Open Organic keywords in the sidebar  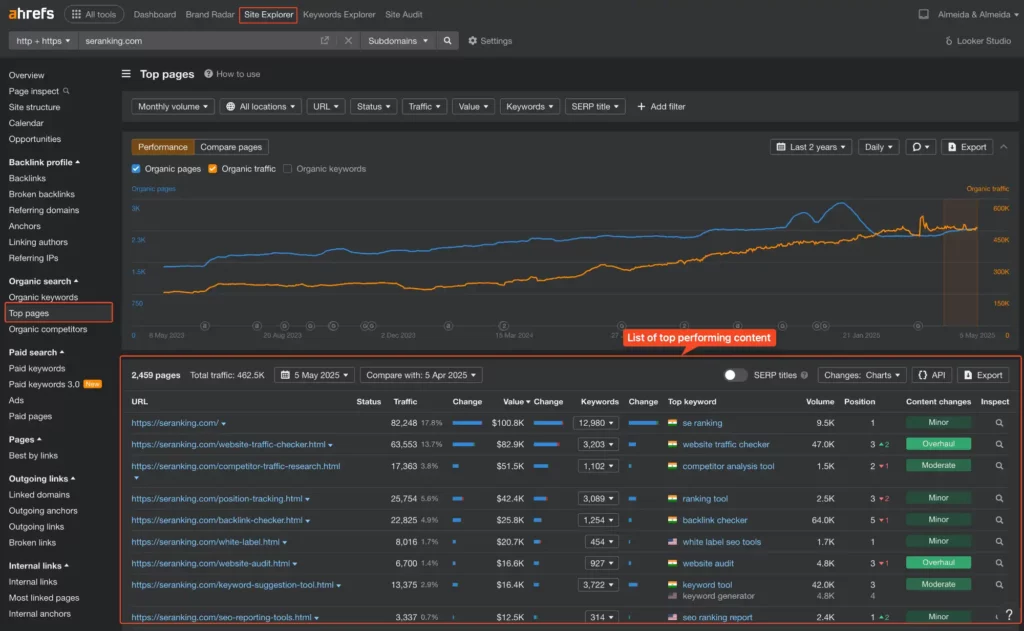click(43, 297)
